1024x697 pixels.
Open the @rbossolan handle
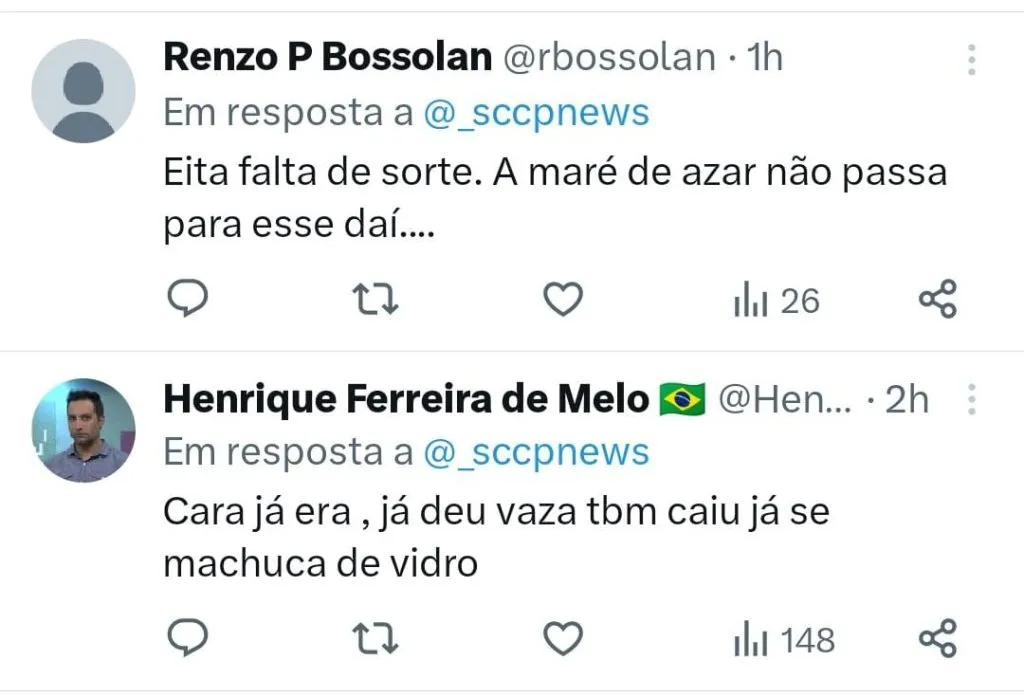607,58
